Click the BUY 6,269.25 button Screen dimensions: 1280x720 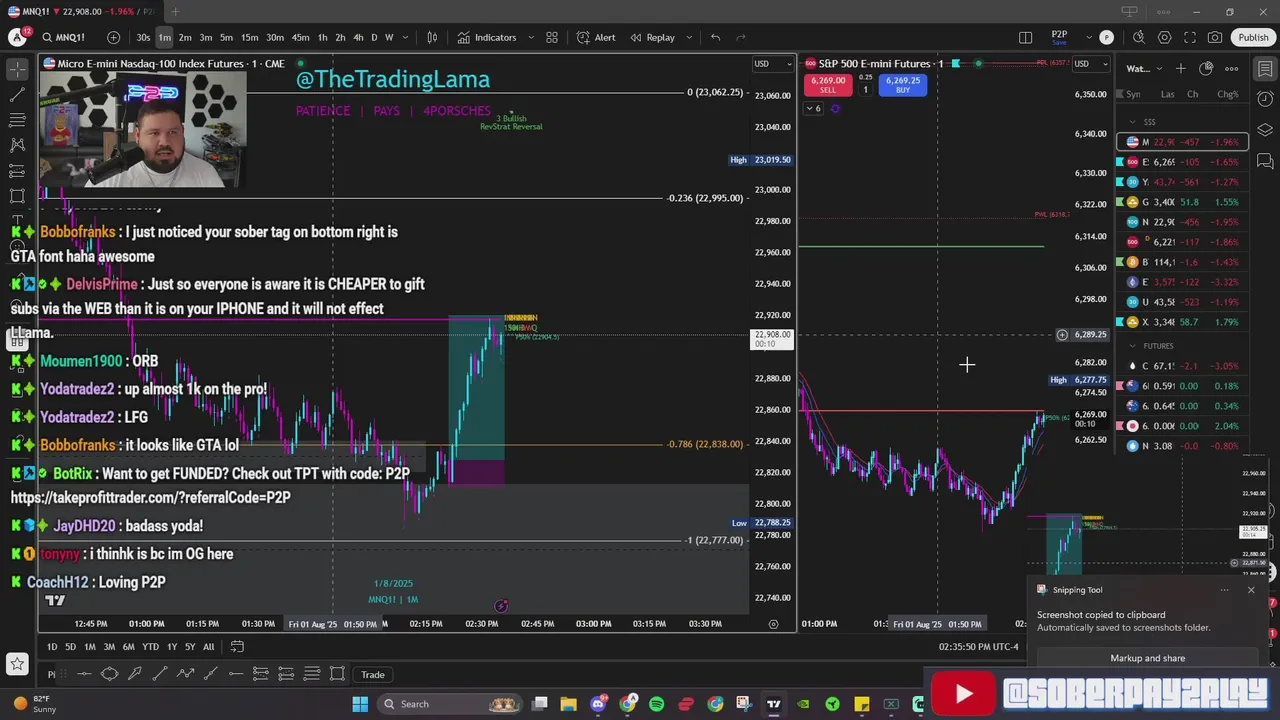(903, 85)
